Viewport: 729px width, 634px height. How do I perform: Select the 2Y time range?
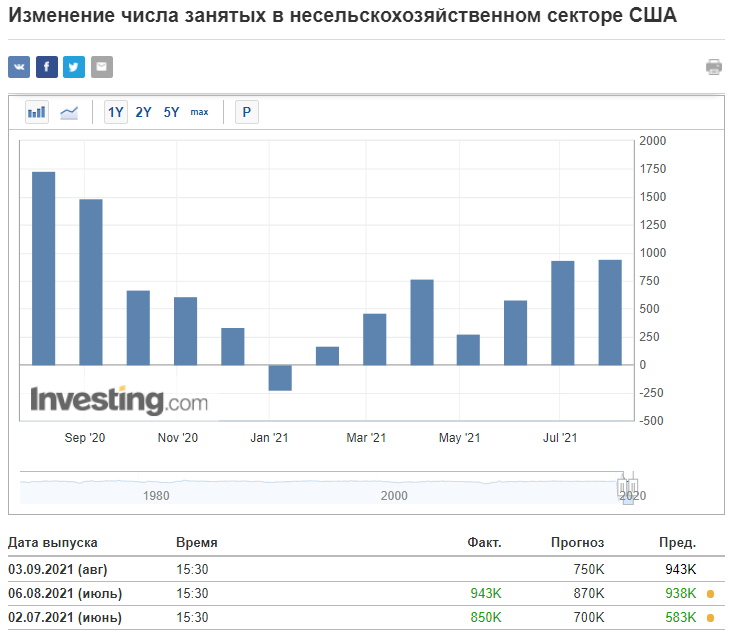pos(144,112)
